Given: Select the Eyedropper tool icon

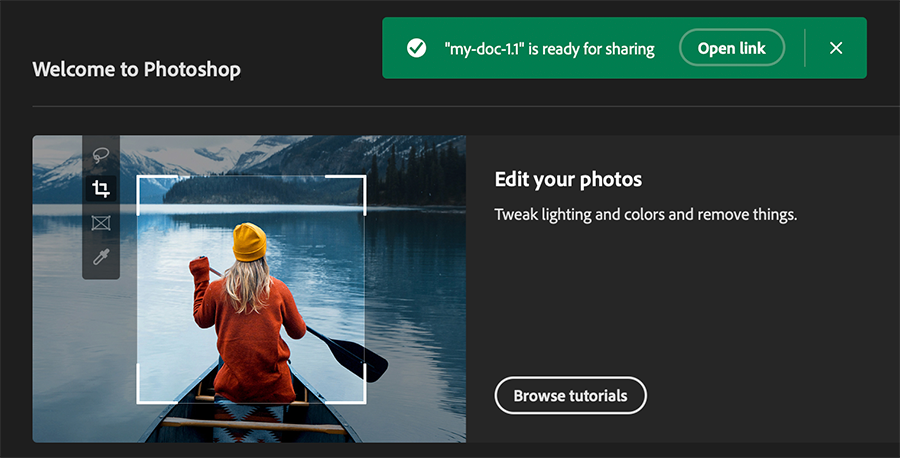Looking at the screenshot, I should click(x=101, y=257).
